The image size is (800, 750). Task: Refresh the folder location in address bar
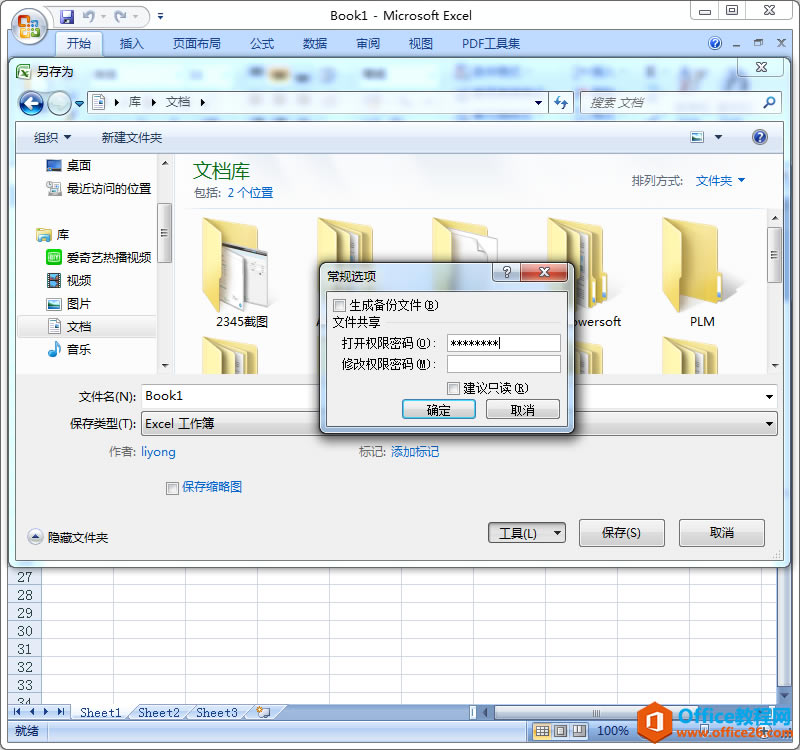coord(561,103)
